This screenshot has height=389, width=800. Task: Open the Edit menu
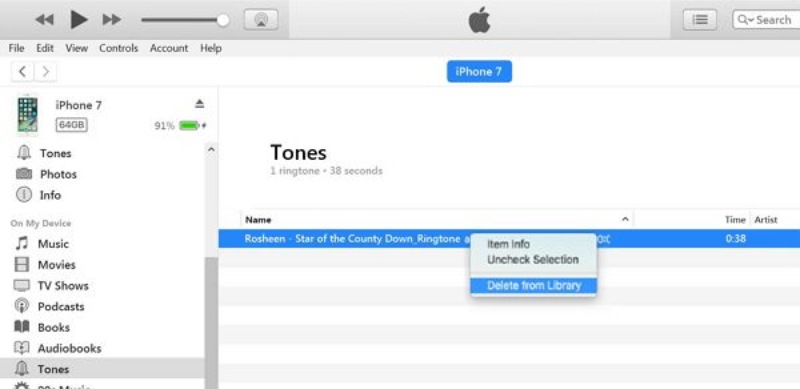pos(45,48)
